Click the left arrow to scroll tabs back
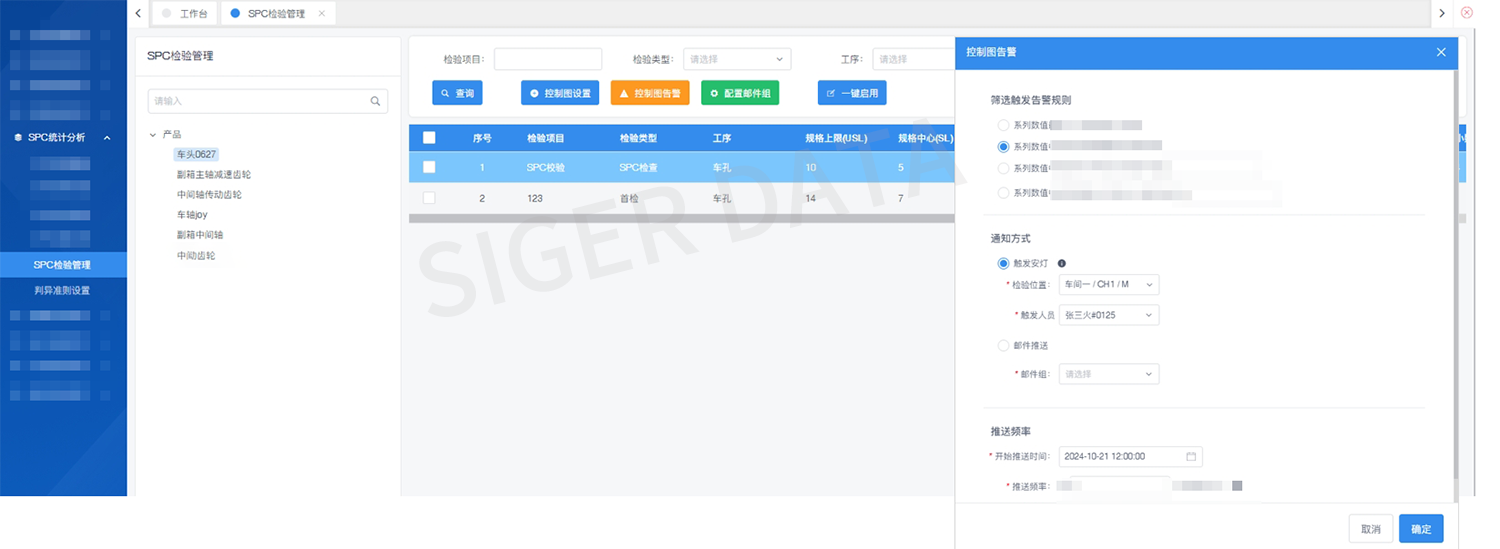This screenshot has width=1500, height=549. 138,13
